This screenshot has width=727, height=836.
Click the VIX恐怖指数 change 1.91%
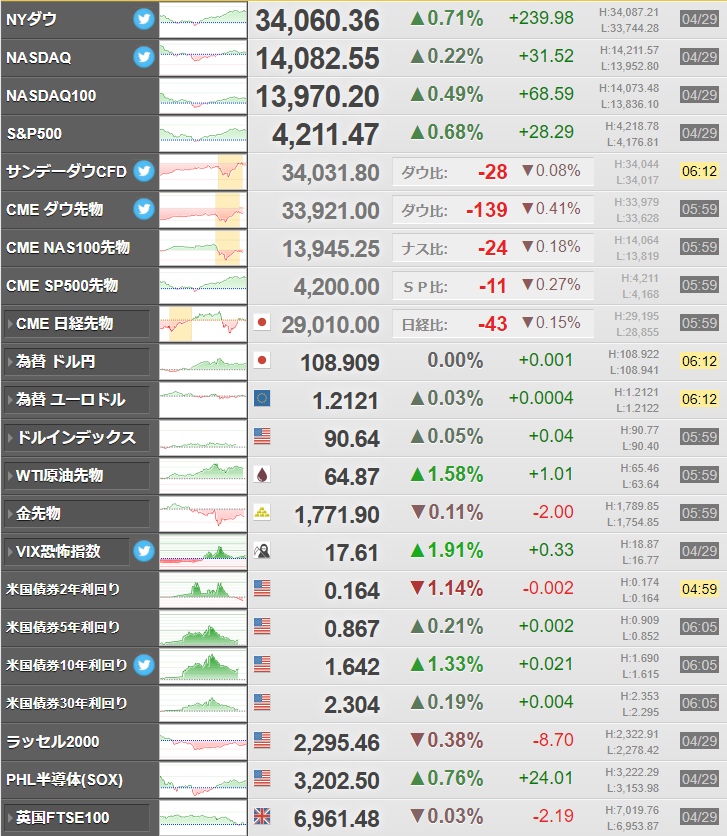pyautogui.click(x=447, y=550)
